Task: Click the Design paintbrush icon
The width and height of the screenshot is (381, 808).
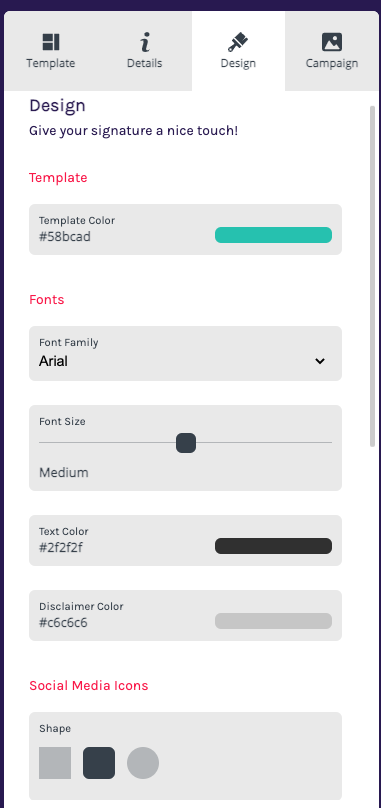Action: (238, 42)
